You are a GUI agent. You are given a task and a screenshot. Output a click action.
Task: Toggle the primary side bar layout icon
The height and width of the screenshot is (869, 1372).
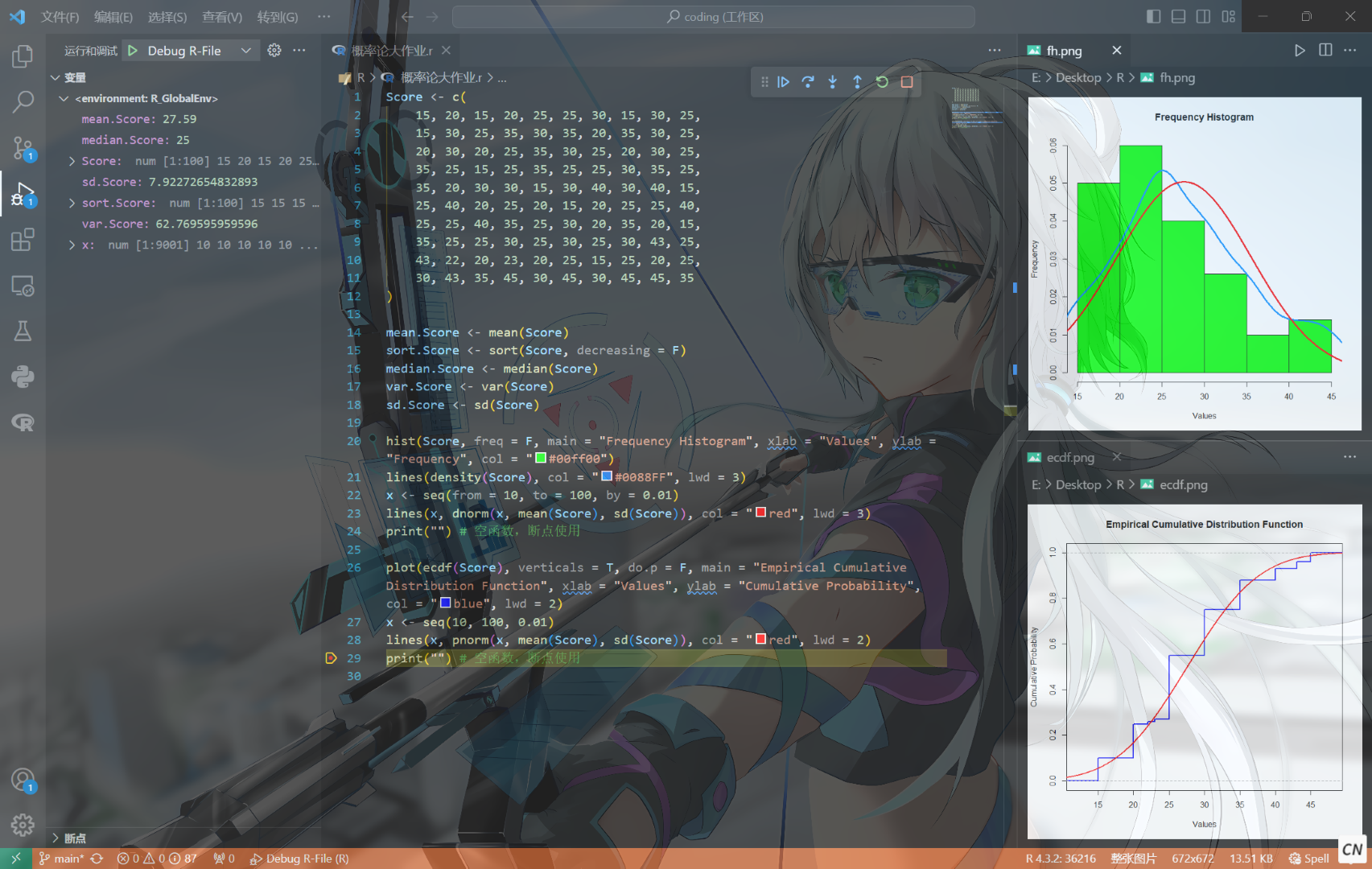pos(1154,17)
